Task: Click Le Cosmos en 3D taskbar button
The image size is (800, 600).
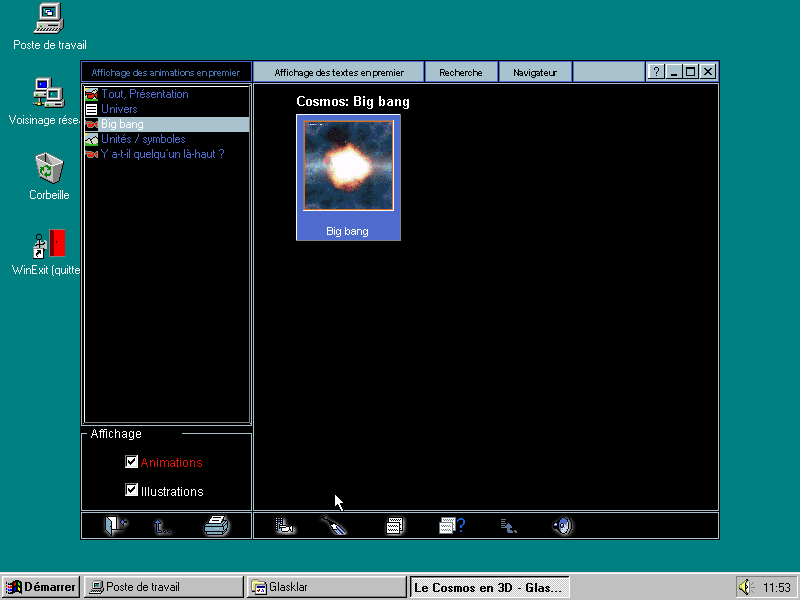Action: click(490, 587)
